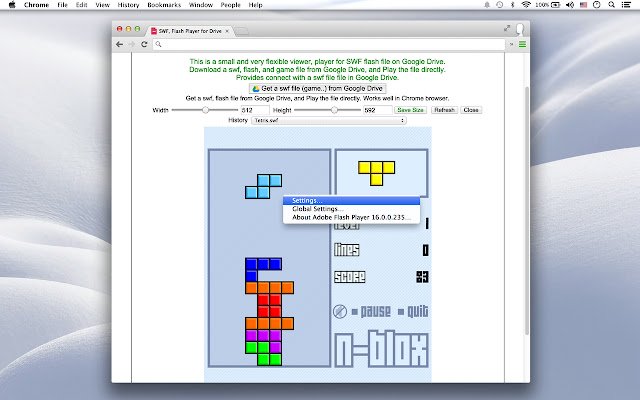Click the lines label in game
The image size is (640, 400).
click(x=347, y=250)
